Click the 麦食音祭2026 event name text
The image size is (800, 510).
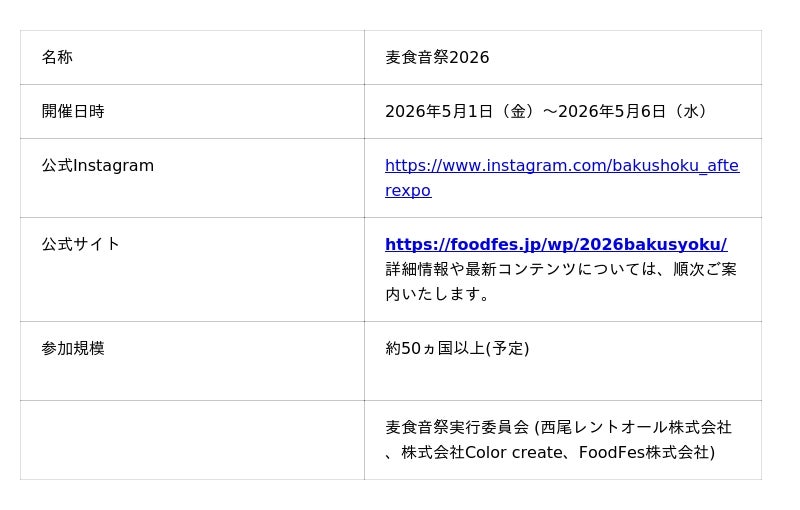click(x=437, y=58)
